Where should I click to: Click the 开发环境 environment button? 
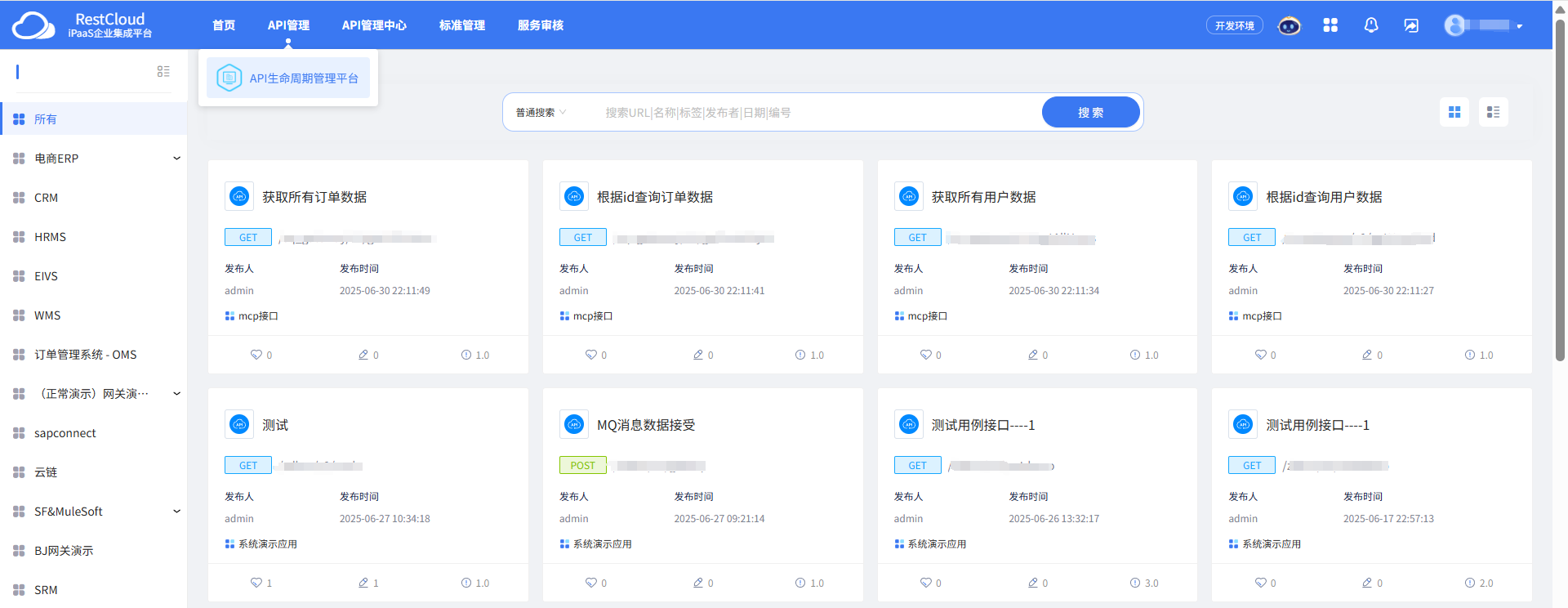(1234, 25)
